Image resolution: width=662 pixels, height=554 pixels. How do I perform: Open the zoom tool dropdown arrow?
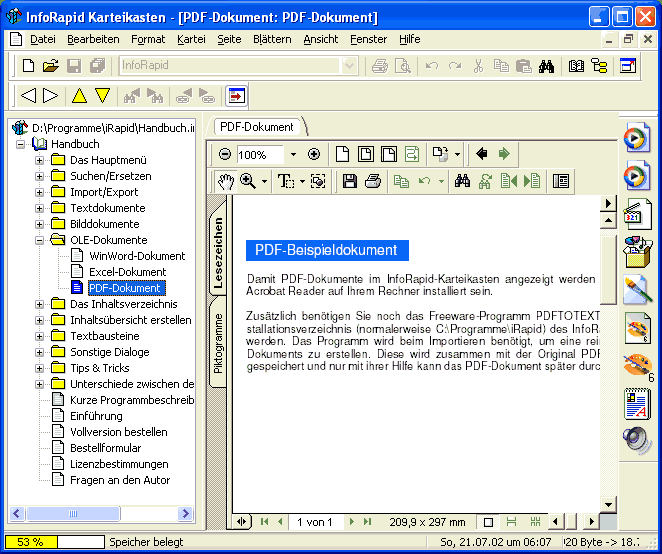pos(264,182)
